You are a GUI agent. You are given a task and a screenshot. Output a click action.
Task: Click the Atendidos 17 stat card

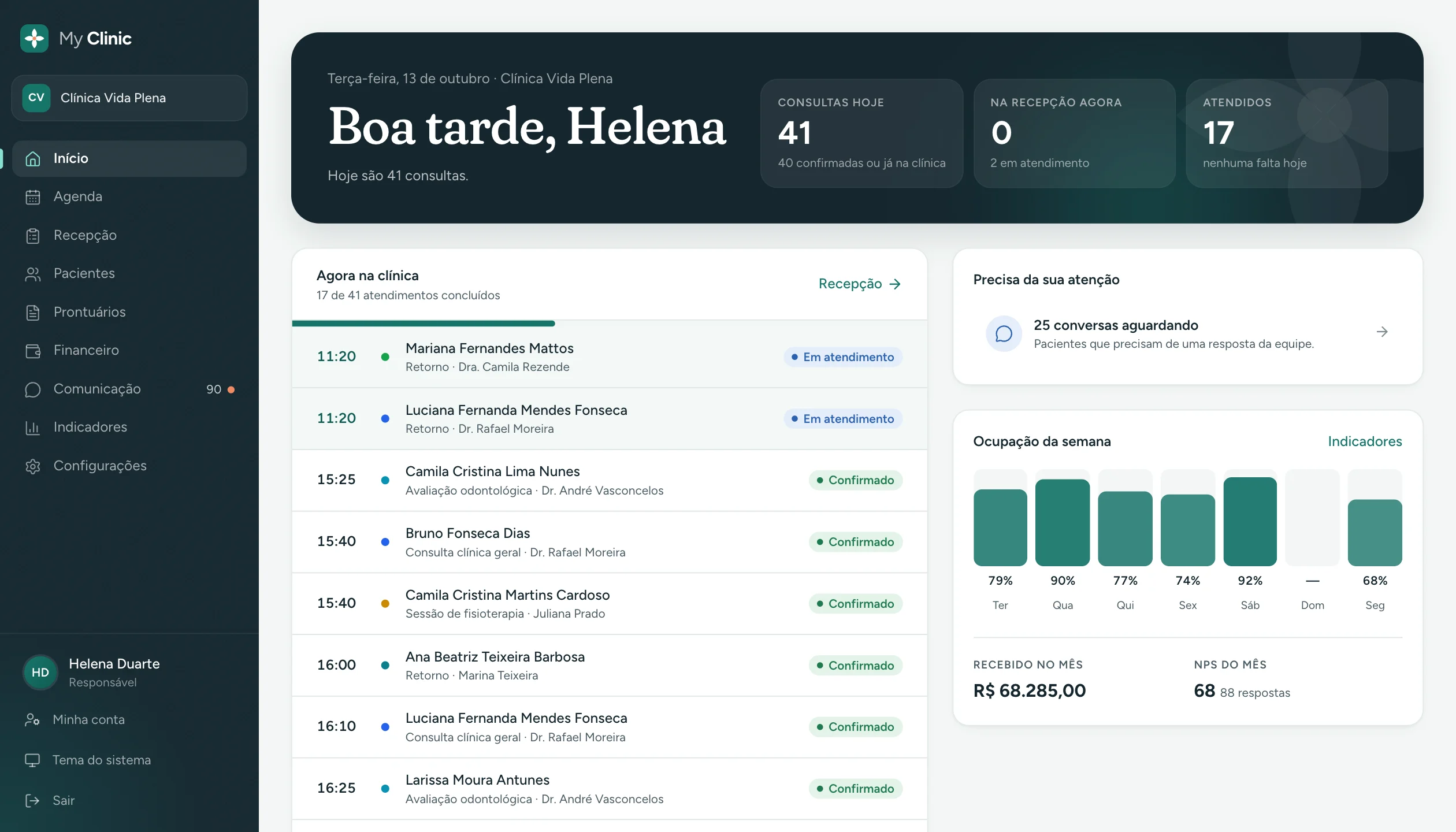click(1287, 133)
